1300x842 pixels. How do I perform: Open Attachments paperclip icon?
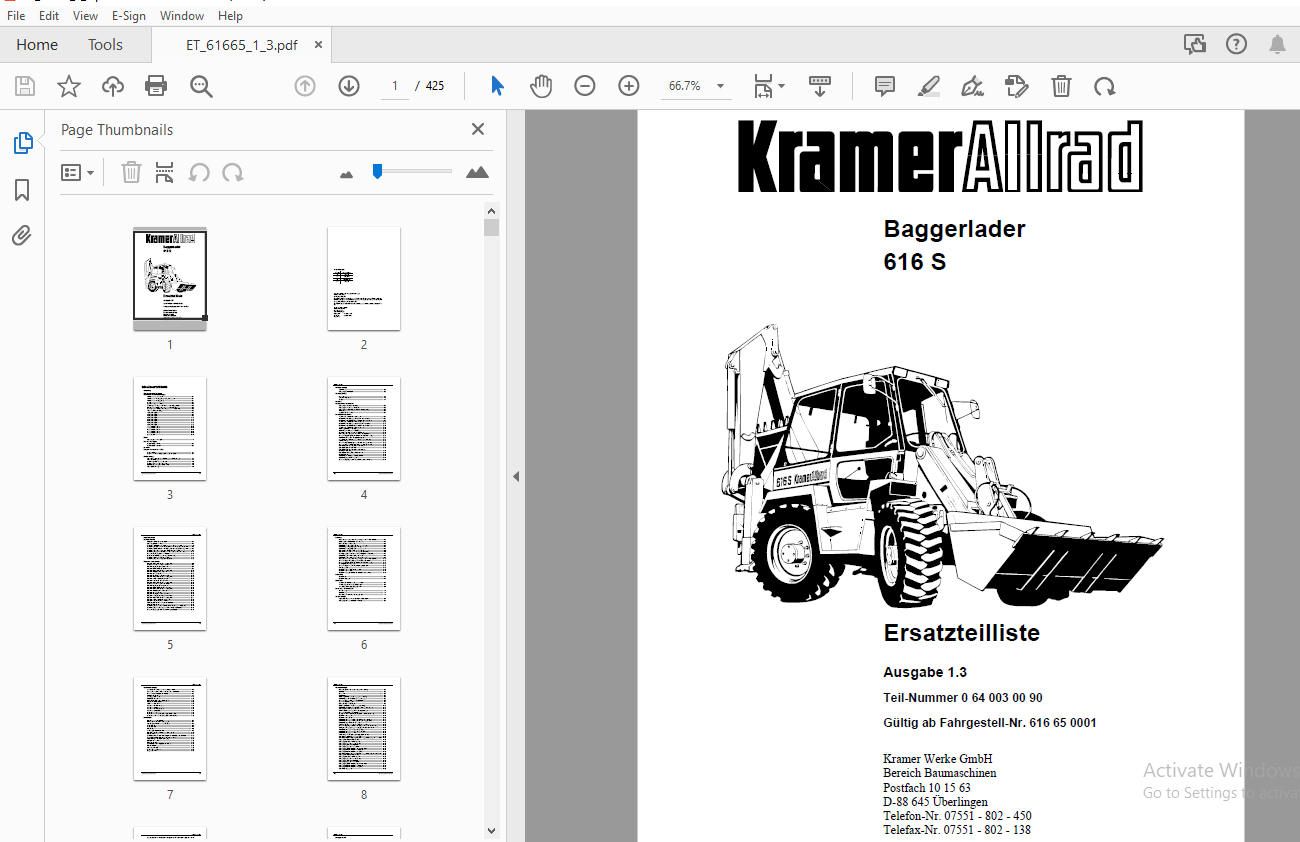coord(22,236)
